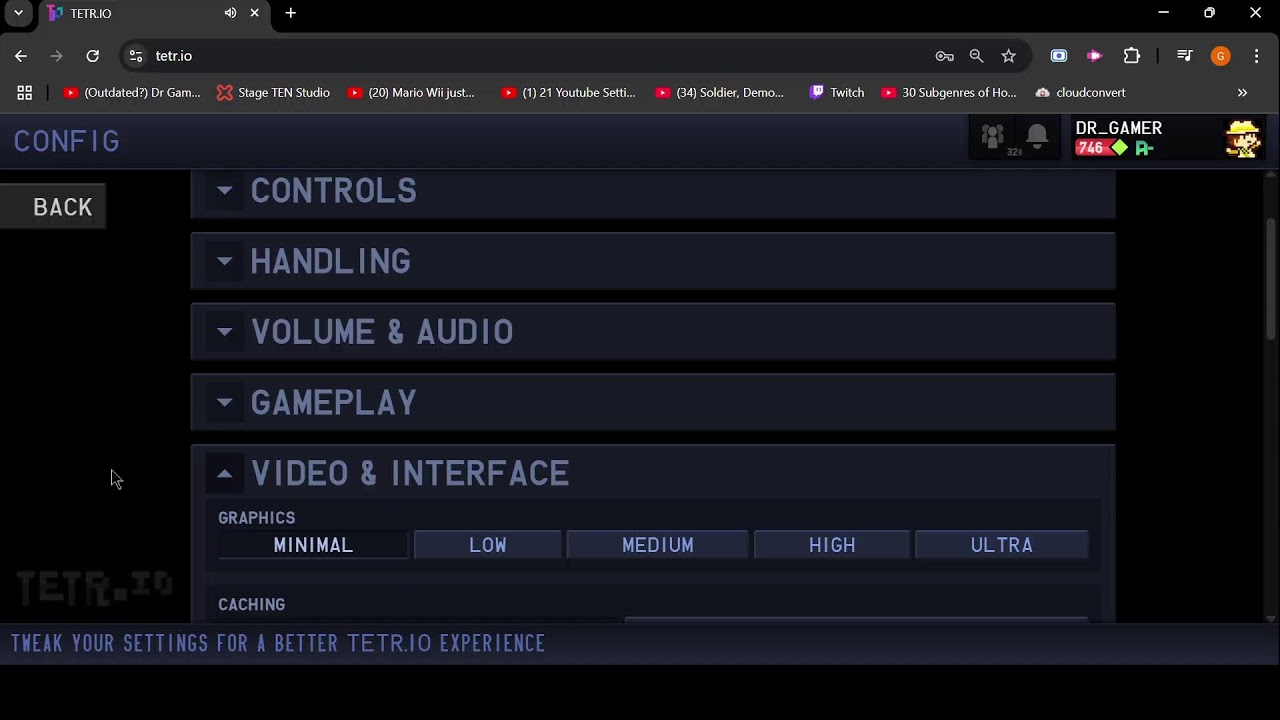Close the TETR.IO browser tab
1280x720 pixels.
click(255, 13)
